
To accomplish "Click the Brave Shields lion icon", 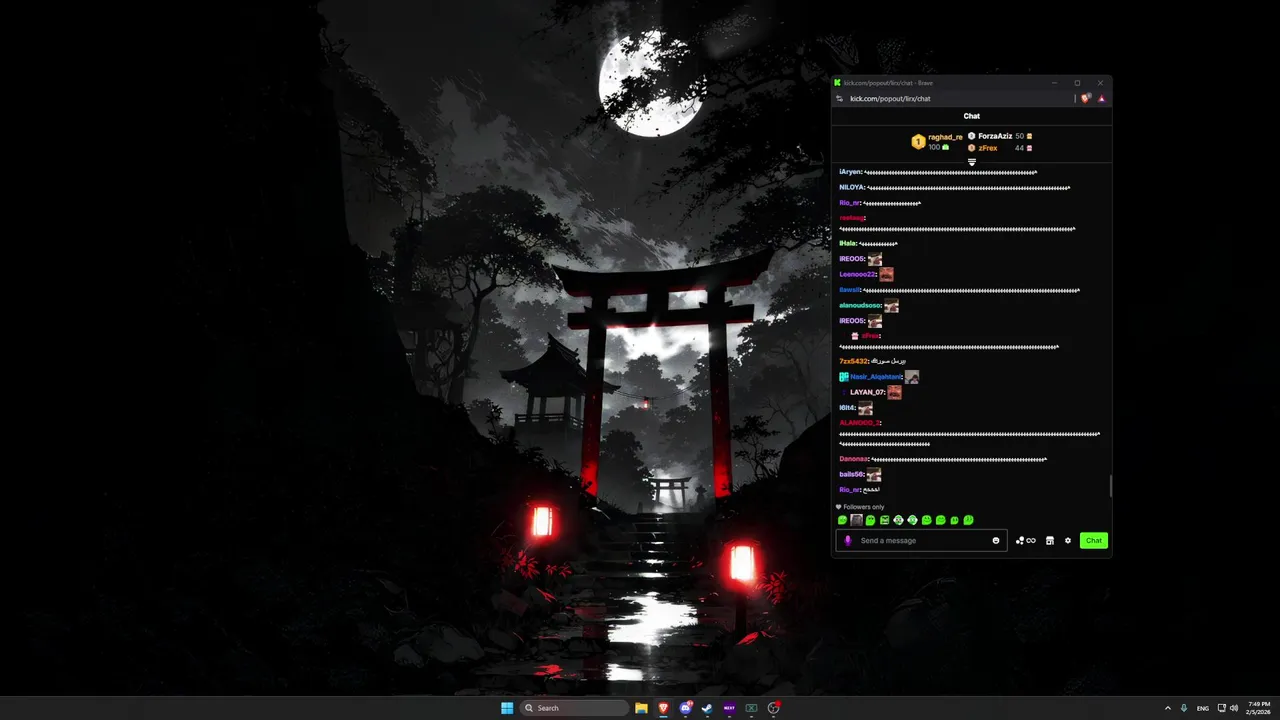I will point(1086,98).
